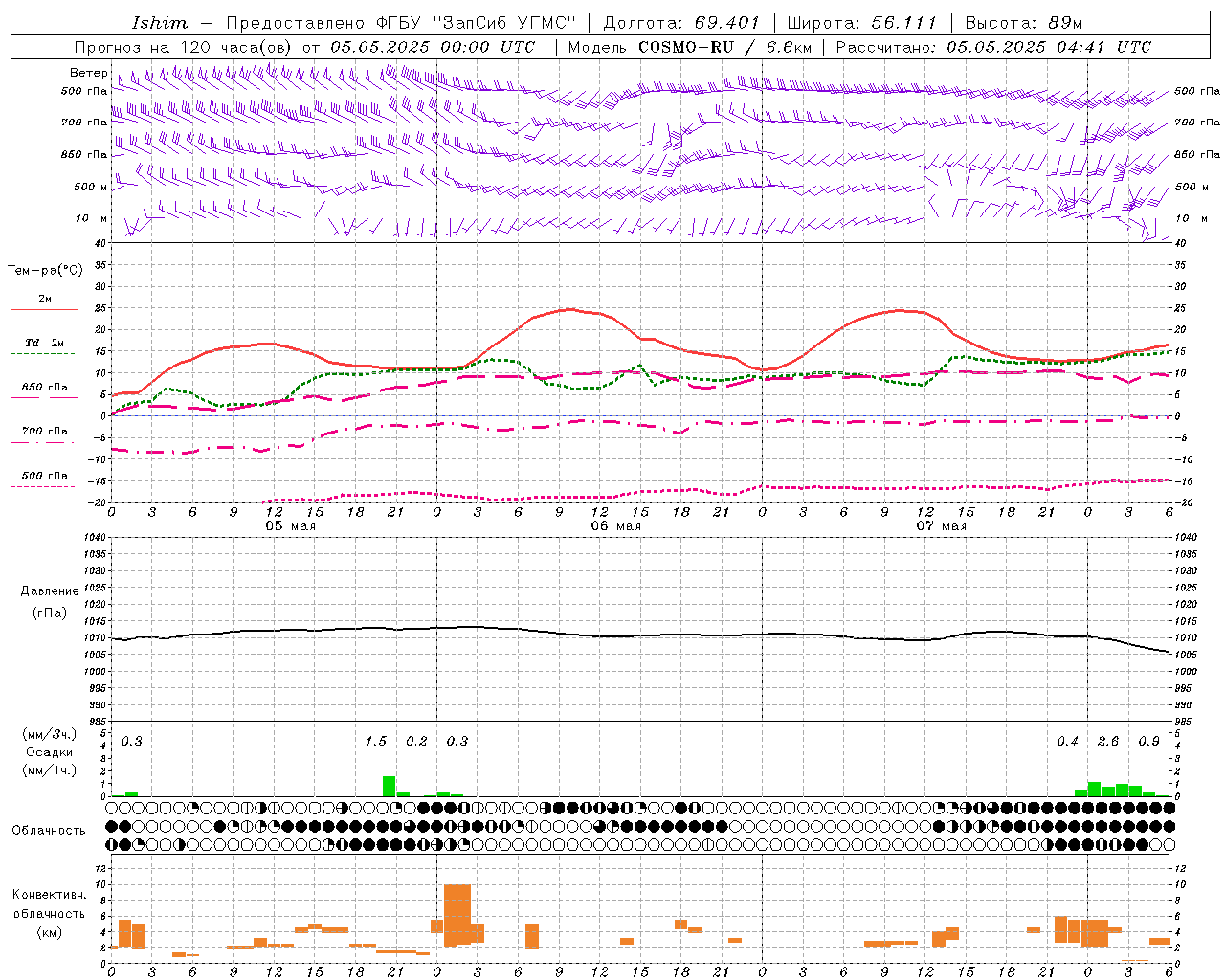Viewport: 1225px width, 980px height.
Task: Click the Высота: 89м elevation text
Action: [1024, 23]
